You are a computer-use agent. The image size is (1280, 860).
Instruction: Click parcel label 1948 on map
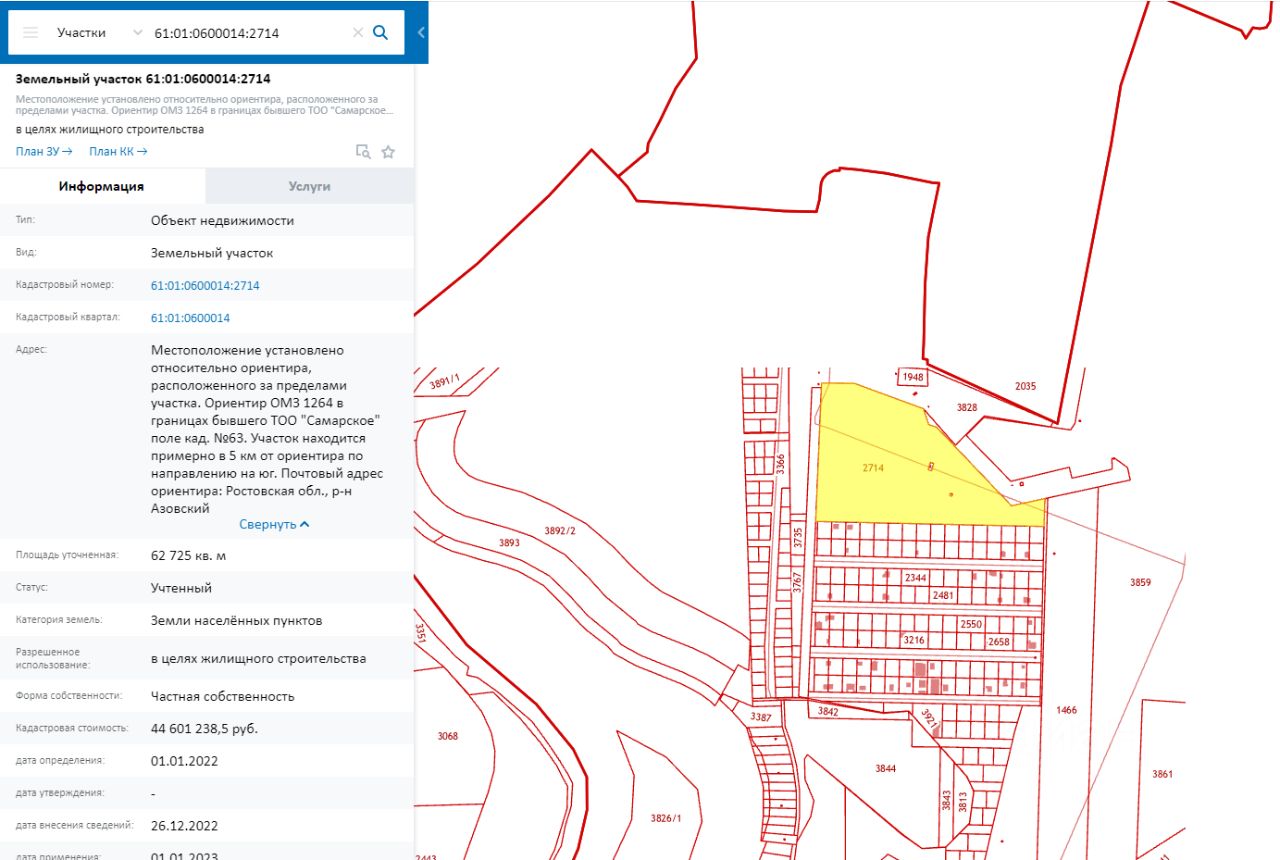click(x=912, y=377)
